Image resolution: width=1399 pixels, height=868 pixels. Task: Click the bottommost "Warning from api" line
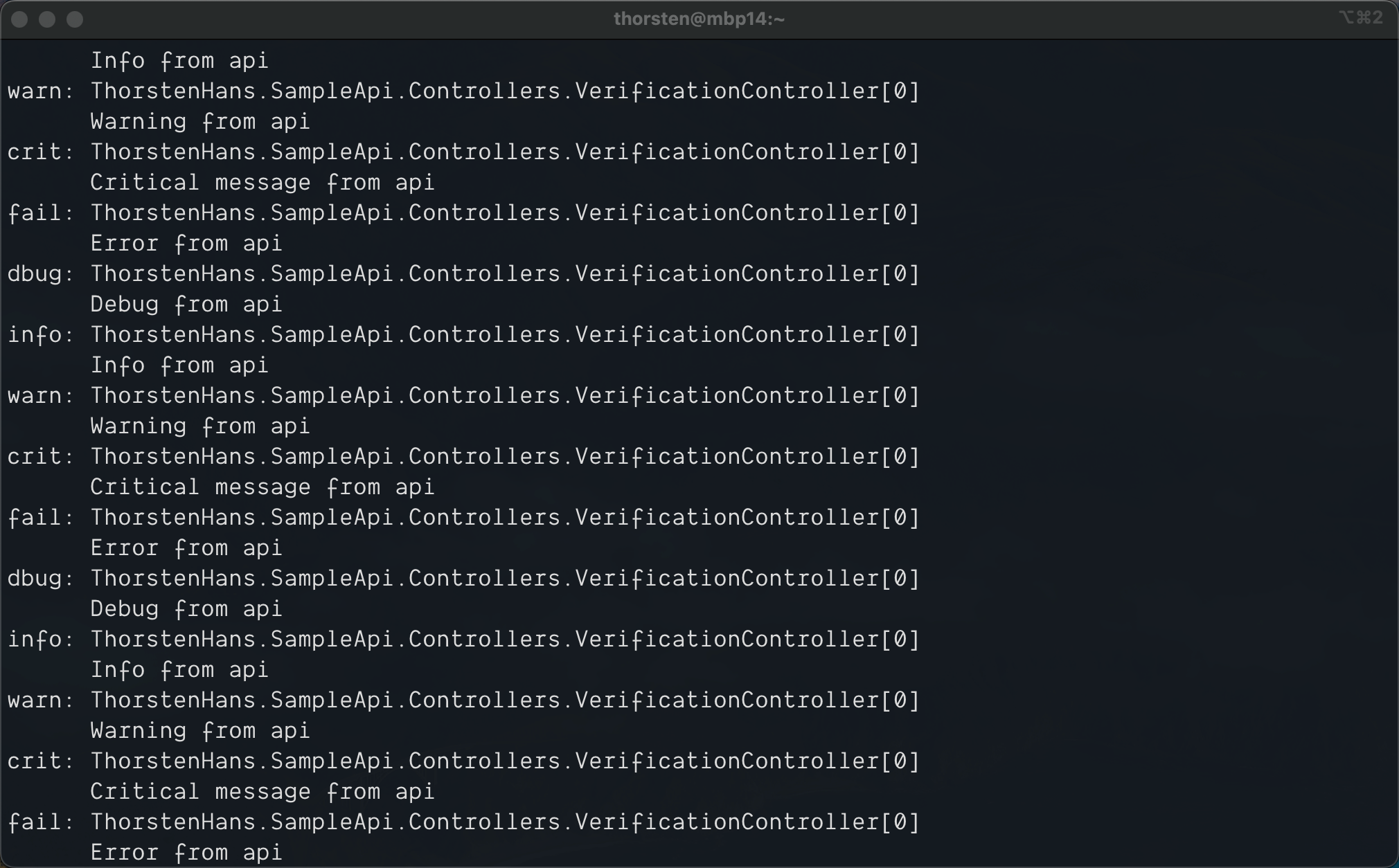[x=200, y=731]
